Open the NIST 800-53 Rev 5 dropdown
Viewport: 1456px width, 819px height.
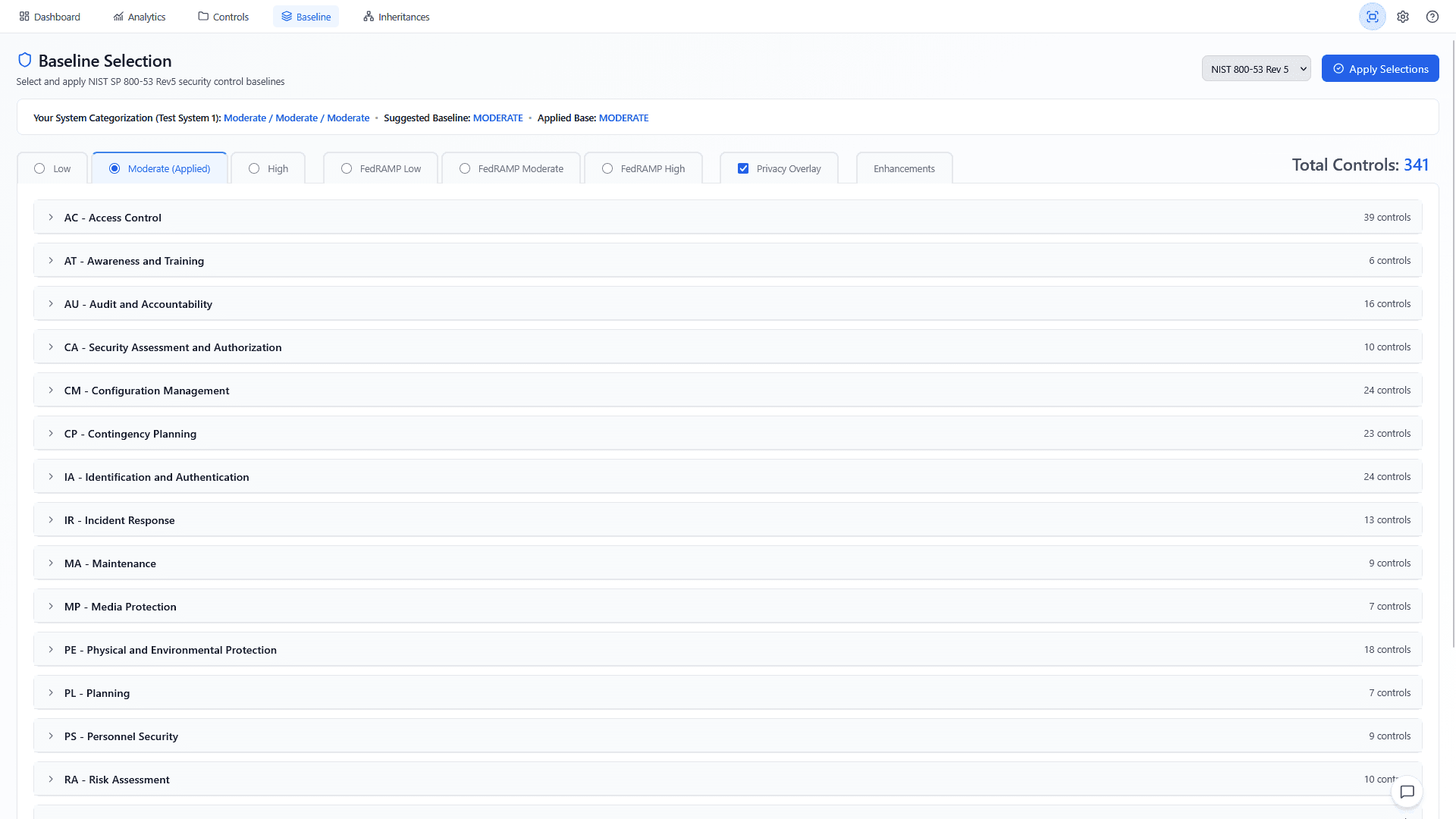[1256, 69]
